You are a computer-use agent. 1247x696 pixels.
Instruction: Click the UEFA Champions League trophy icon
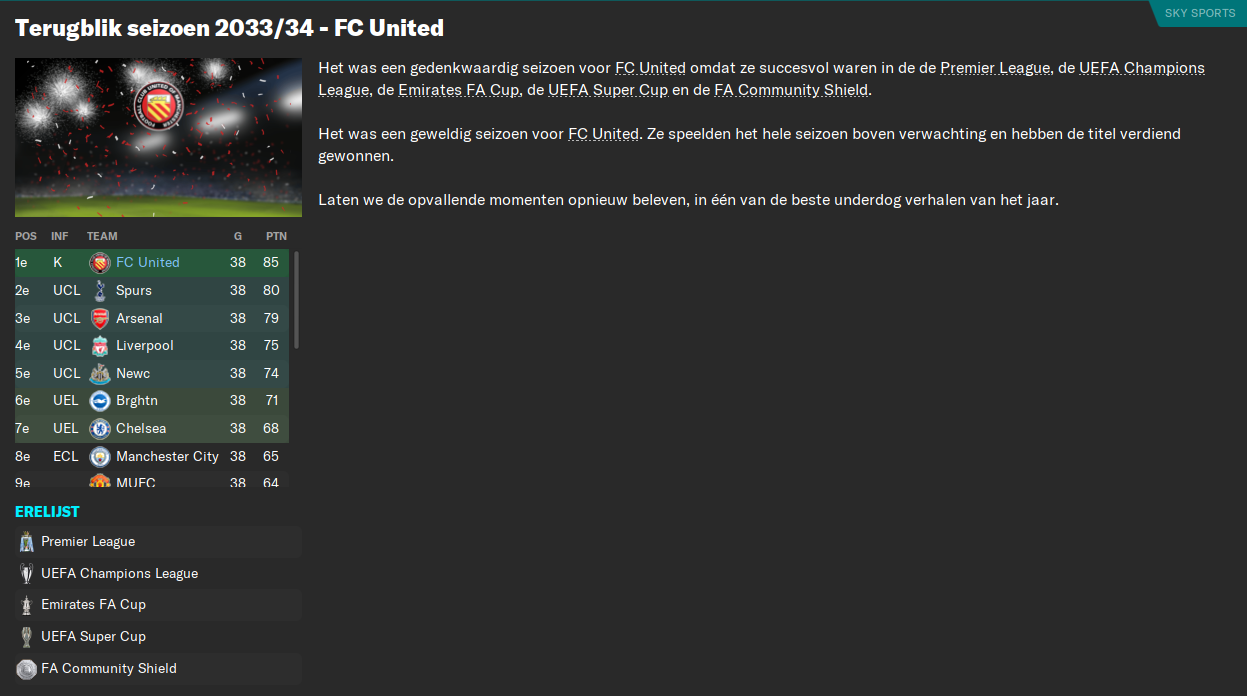pyautogui.click(x=26, y=574)
